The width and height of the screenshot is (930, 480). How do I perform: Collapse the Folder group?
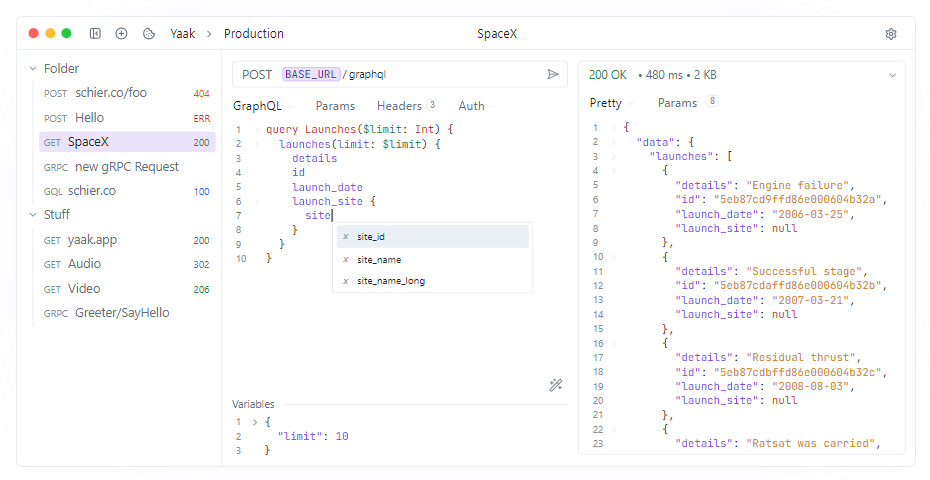pyautogui.click(x=33, y=69)
